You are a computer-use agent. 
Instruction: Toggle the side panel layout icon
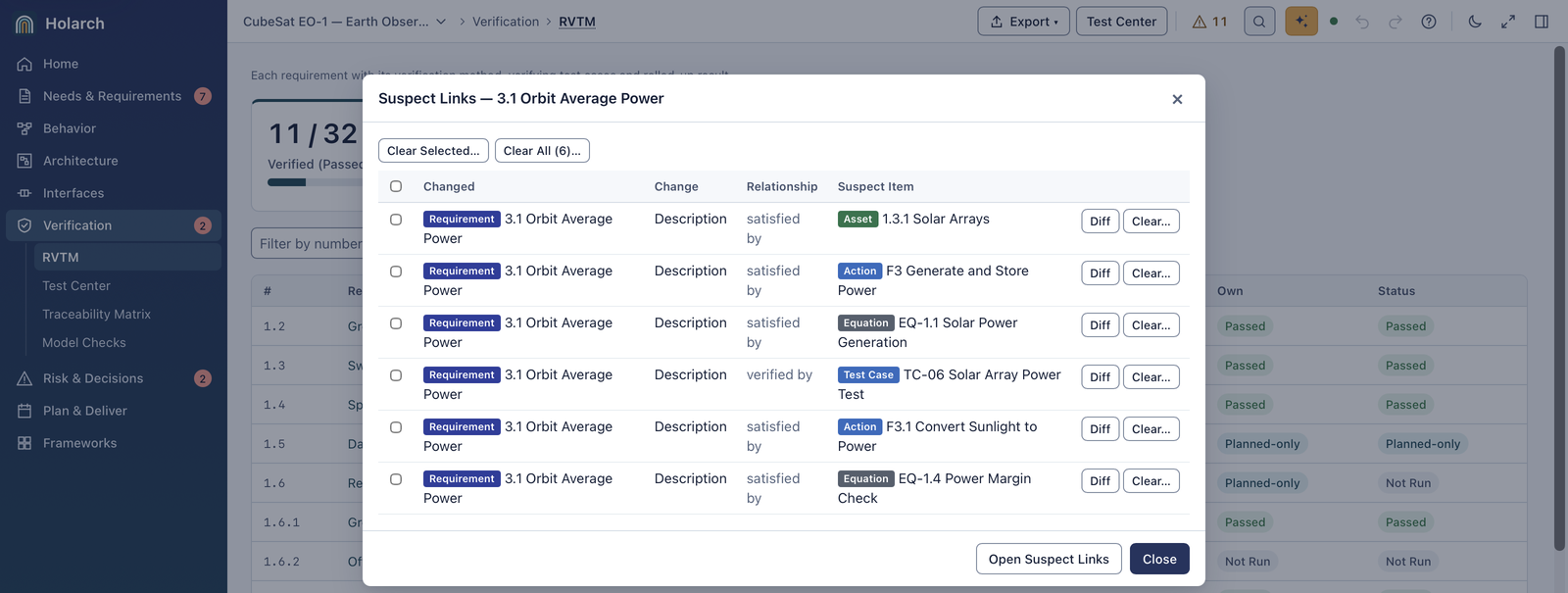(x=1542, y=22)
